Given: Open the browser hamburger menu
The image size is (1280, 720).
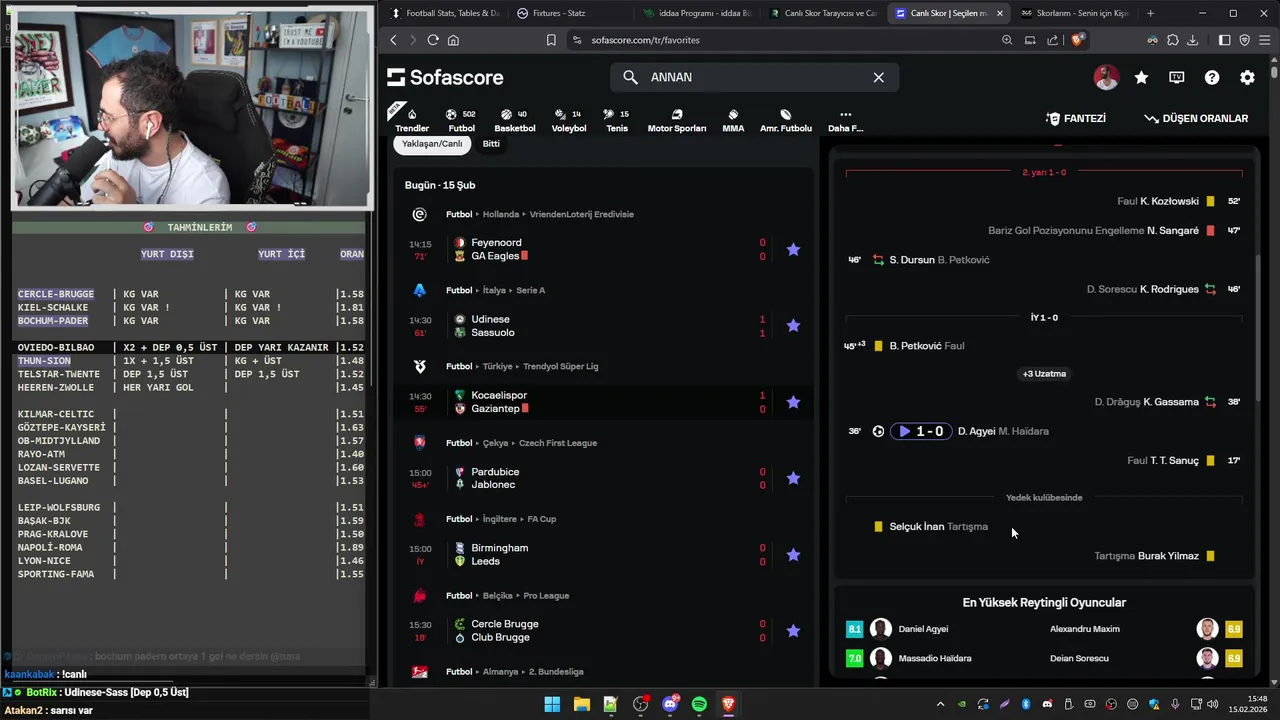Looking at the screenshot, I should (1263, 40).
